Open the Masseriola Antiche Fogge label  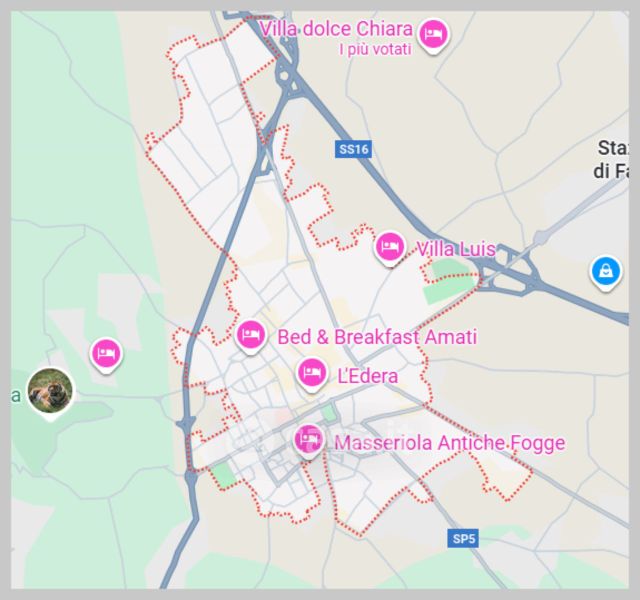tap(450, 443)
